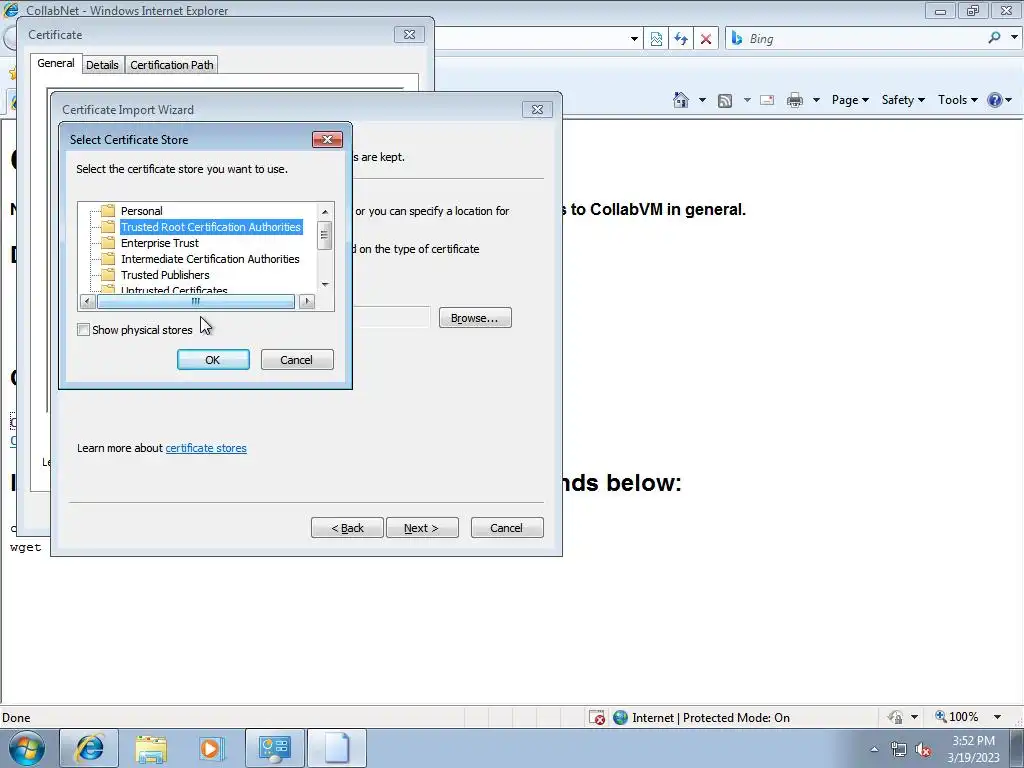Click the muted volume tray icon
Screen dimensions: 1024x768
coord(923,749)
